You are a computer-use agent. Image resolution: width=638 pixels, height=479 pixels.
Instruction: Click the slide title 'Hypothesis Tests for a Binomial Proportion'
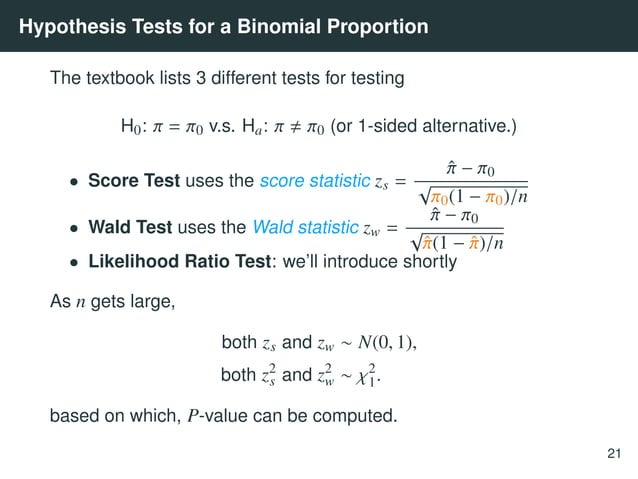pos(223,27)
